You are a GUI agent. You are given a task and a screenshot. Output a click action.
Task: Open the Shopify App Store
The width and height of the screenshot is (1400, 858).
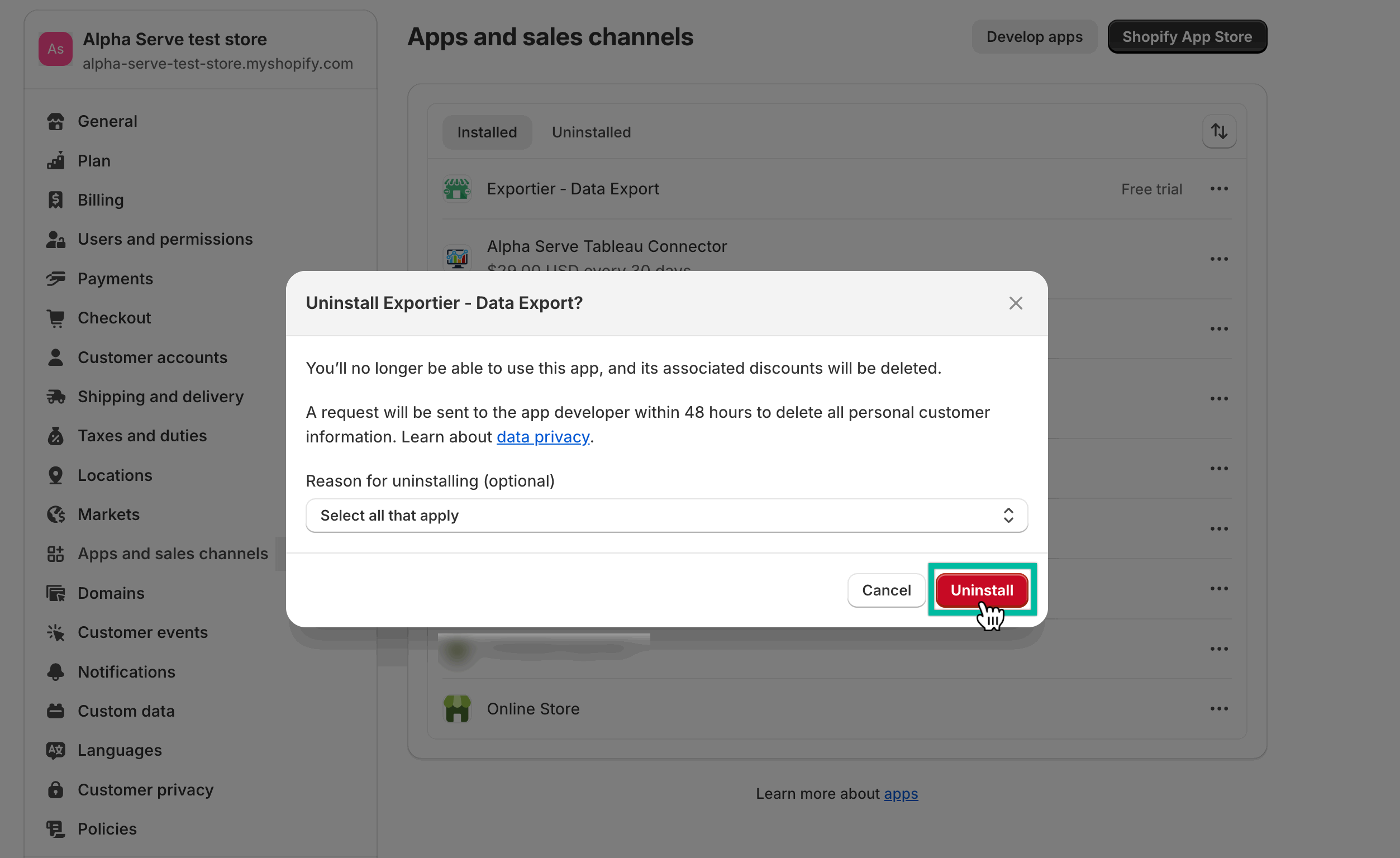(1187, 36)
